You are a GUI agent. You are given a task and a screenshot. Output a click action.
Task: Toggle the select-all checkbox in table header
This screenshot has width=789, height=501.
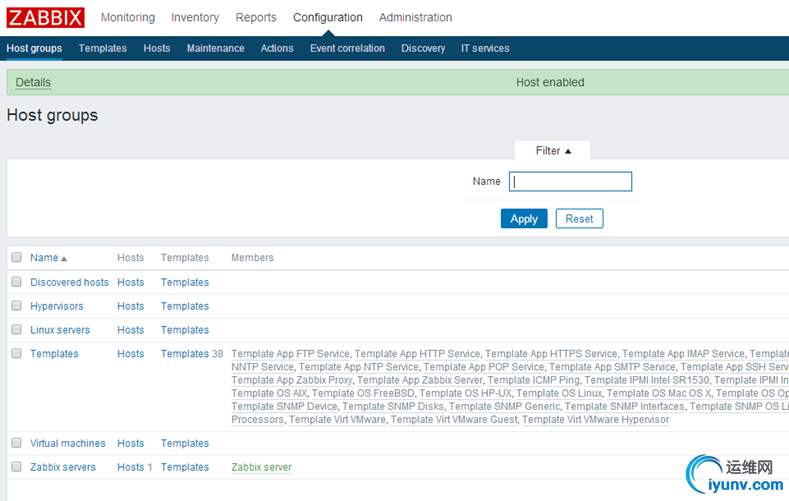tap(17, 257)
